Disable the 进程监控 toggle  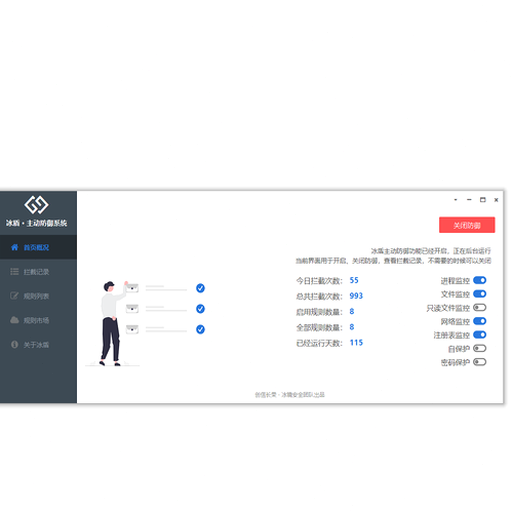tap(480, 280)
